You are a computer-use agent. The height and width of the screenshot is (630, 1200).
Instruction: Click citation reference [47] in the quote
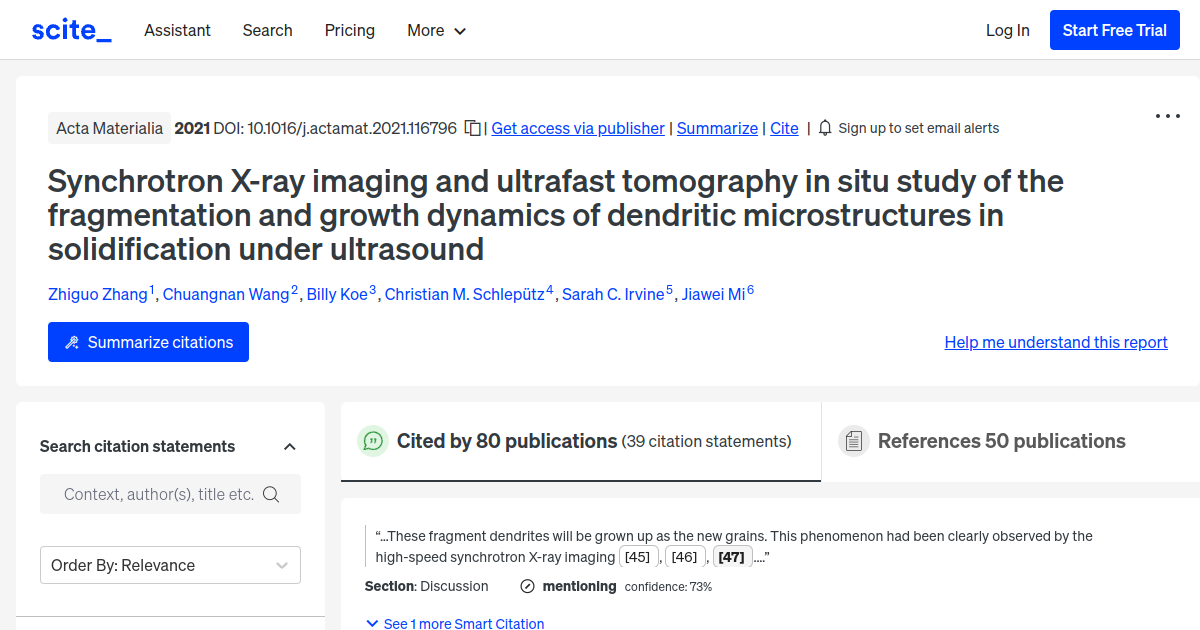pos(732,556)
